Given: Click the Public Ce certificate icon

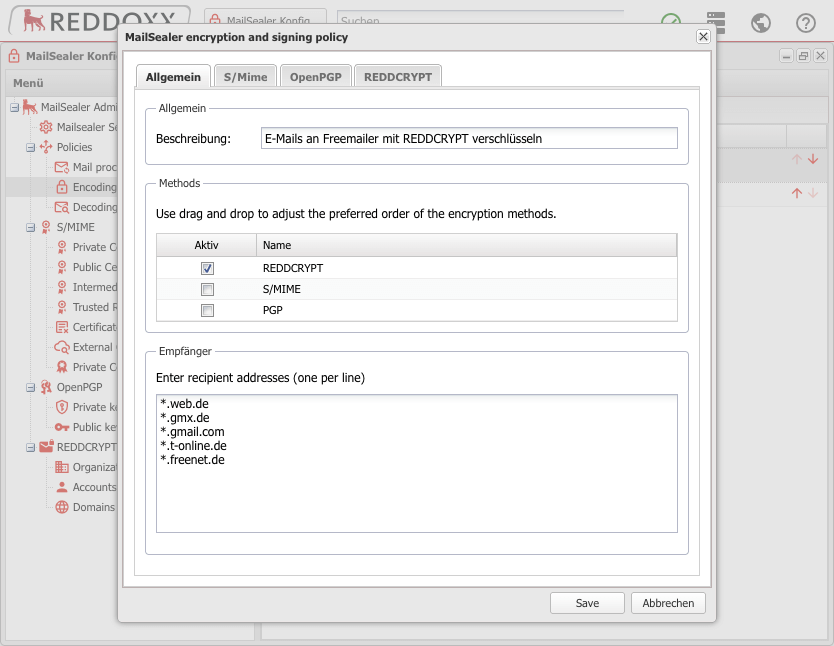Looking at the screenshot, I should click(x=62, y=267).
